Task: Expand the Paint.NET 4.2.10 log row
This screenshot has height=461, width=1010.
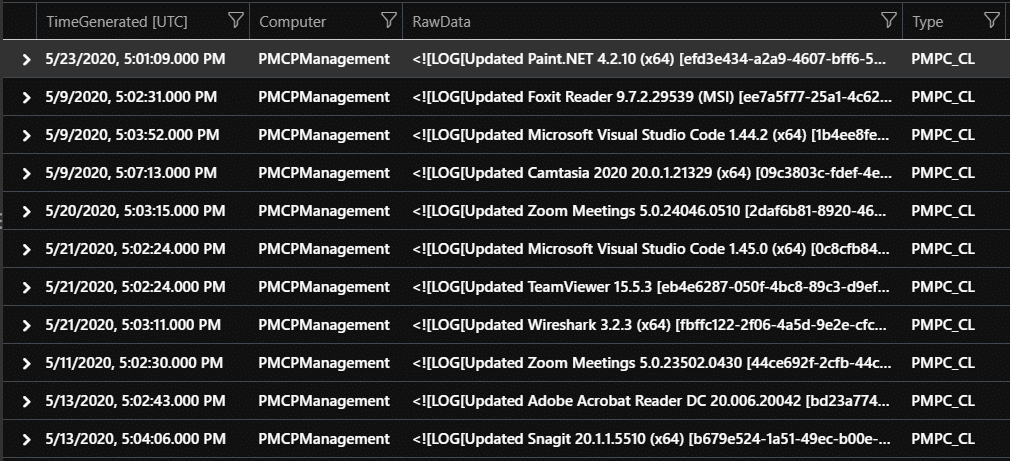Action: (26, 59)
